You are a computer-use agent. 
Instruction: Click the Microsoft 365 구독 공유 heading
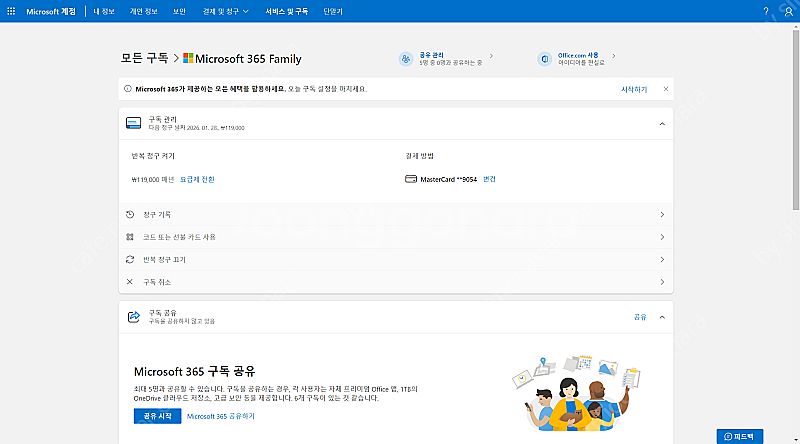pyautogui.click(x=194, y=371)
